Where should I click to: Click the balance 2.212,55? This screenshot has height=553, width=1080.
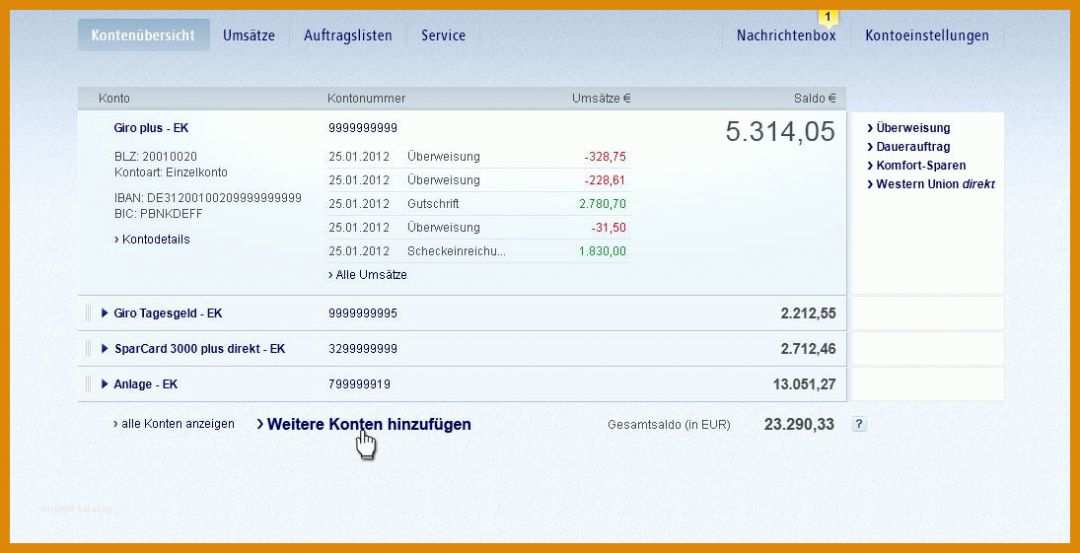click(809, 313)
